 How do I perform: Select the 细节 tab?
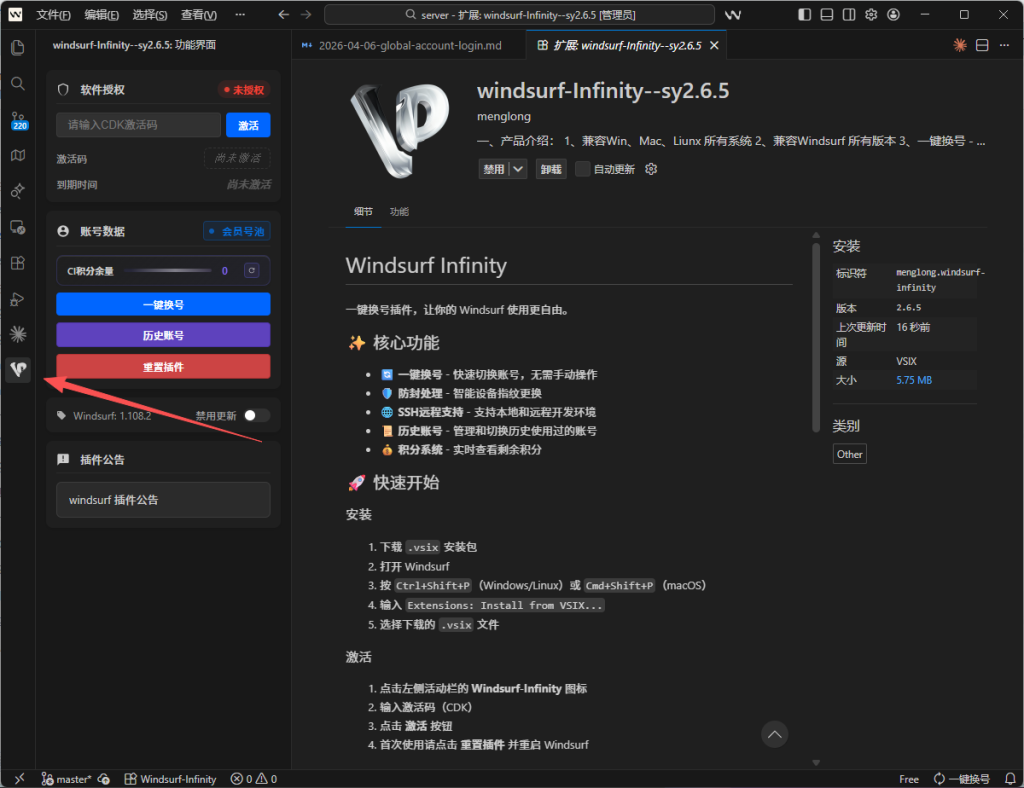click(363, 212)
